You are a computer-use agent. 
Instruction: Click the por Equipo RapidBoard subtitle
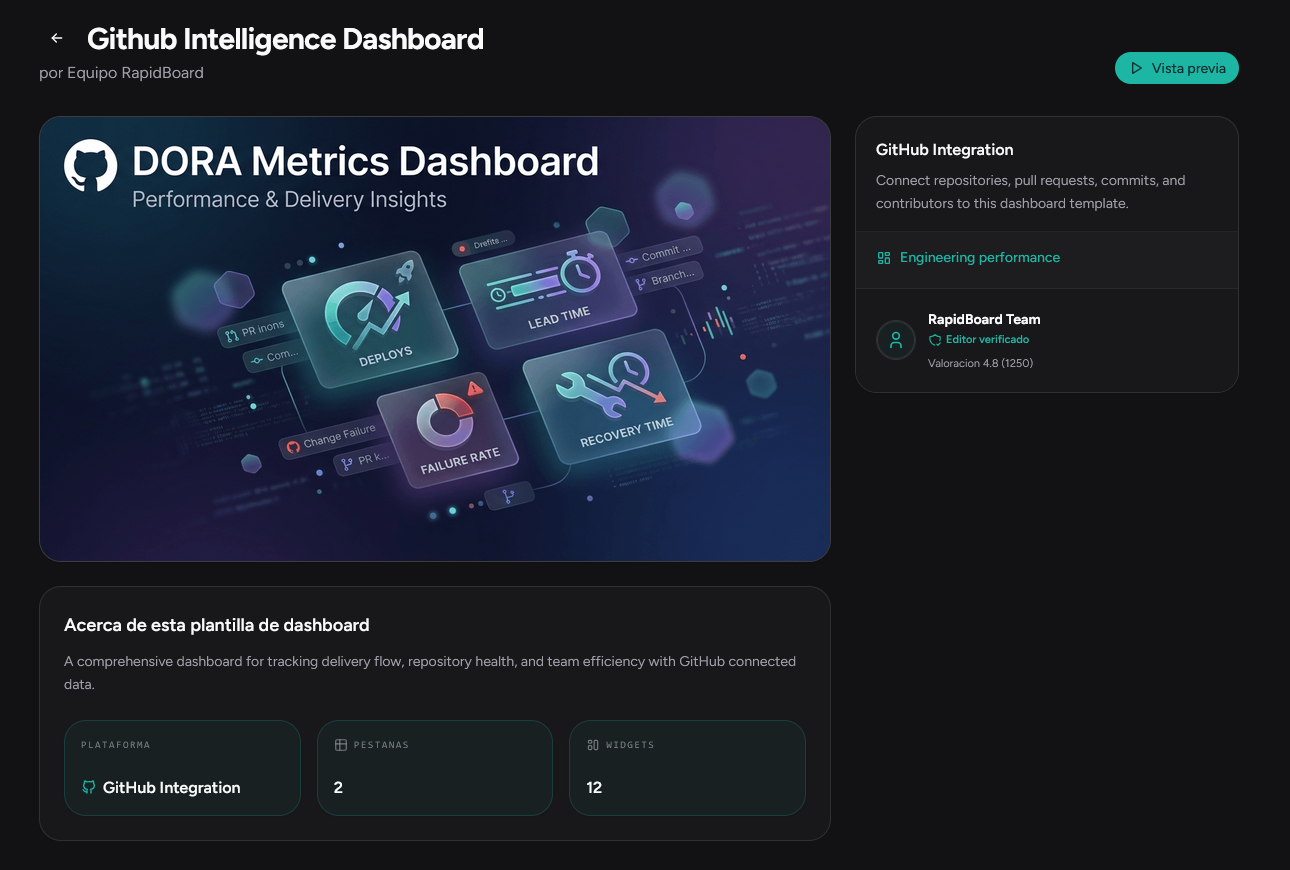pyautogui.click(x=121, y=73)
